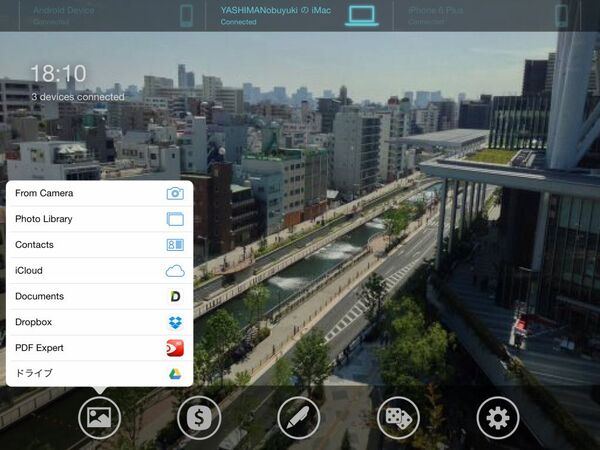Choose From Camera menu entry
The image size is (600, 450).
coord(99,193)
